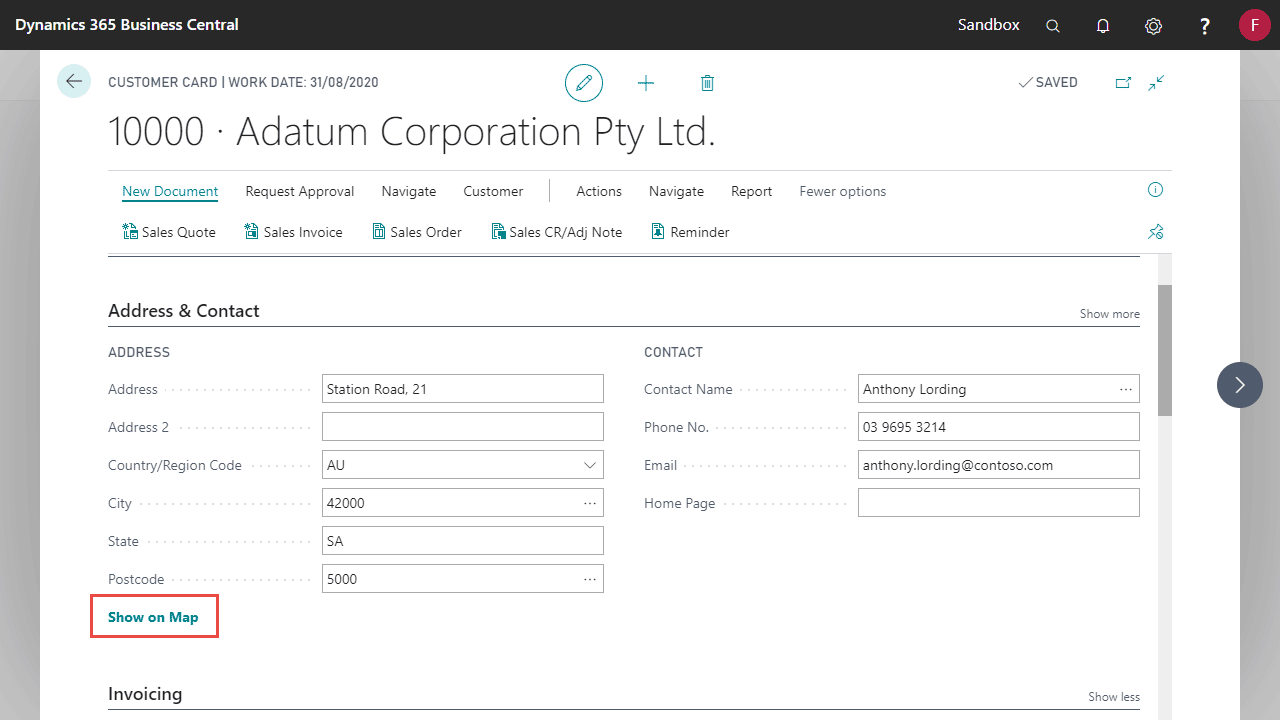Collapse the Address & Contact heading
1280x720 pixels.
pyautogui.click(x=184, y=311)
